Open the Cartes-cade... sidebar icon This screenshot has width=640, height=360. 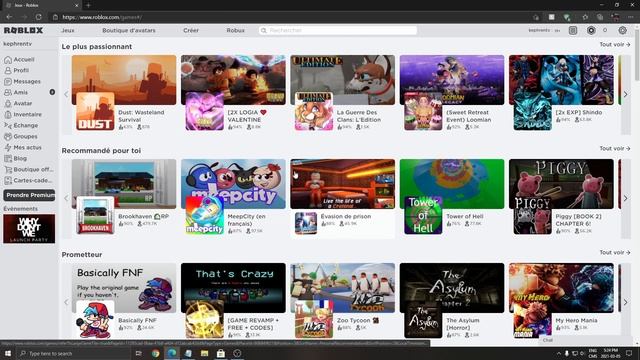click(x=8, y=180)
